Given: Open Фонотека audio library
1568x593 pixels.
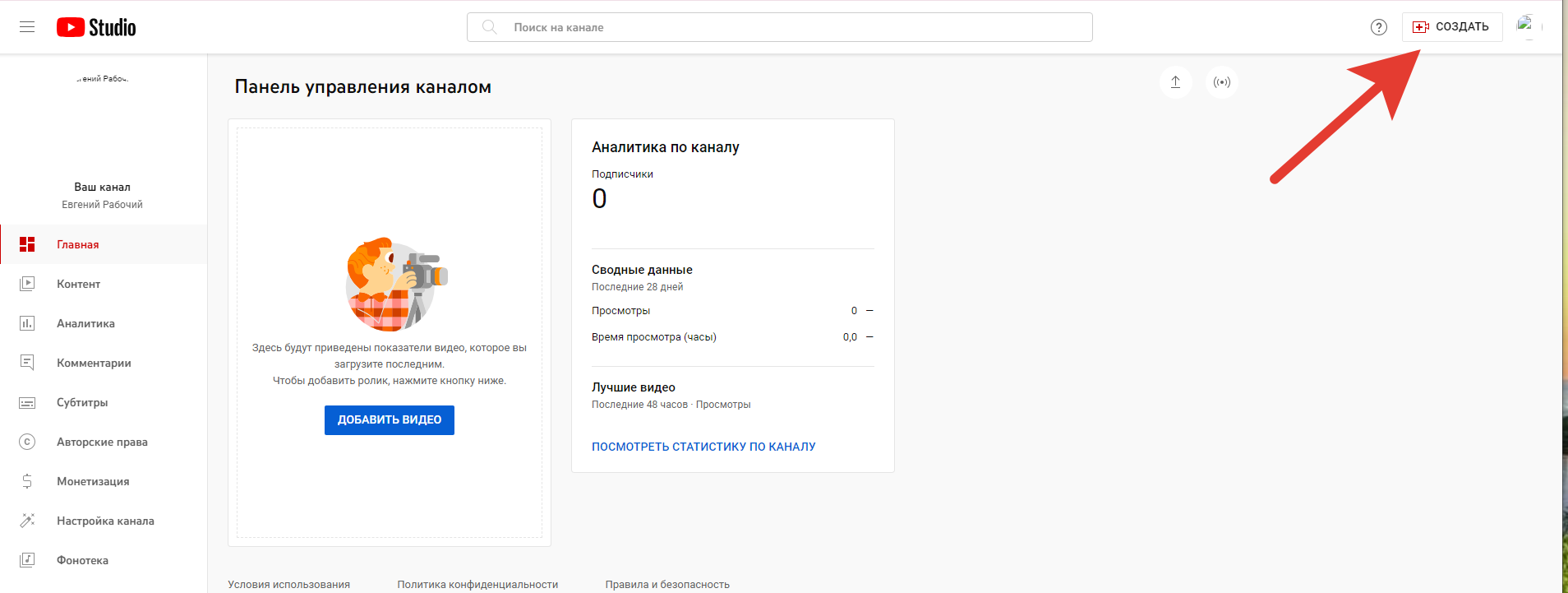Looking at the screenshot, I should (x=82, y=560).
